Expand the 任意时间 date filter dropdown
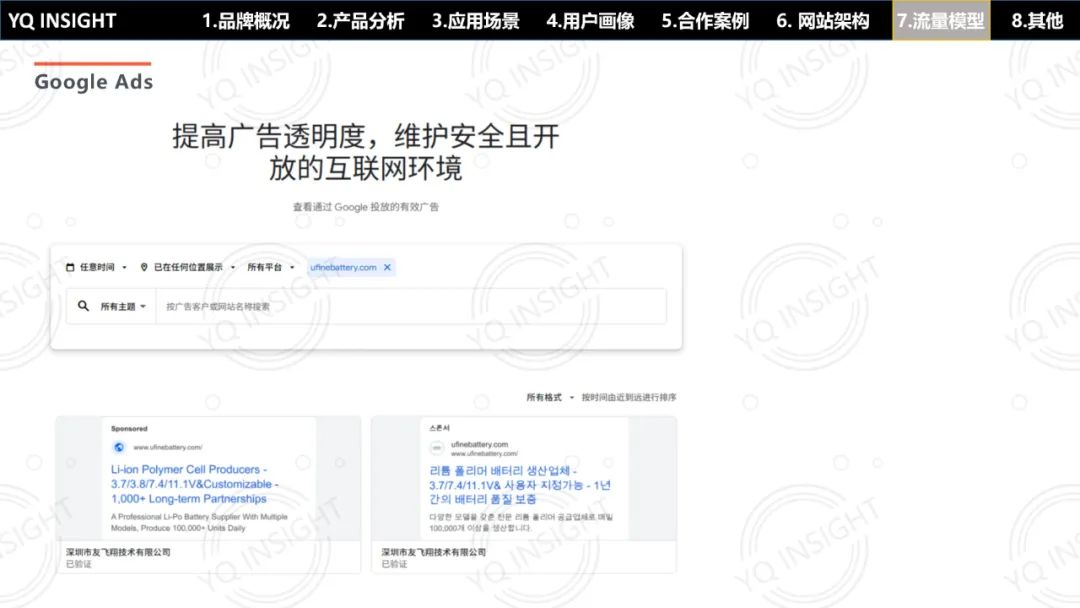Screen dimensions: 1080x608 click(97, 267)
